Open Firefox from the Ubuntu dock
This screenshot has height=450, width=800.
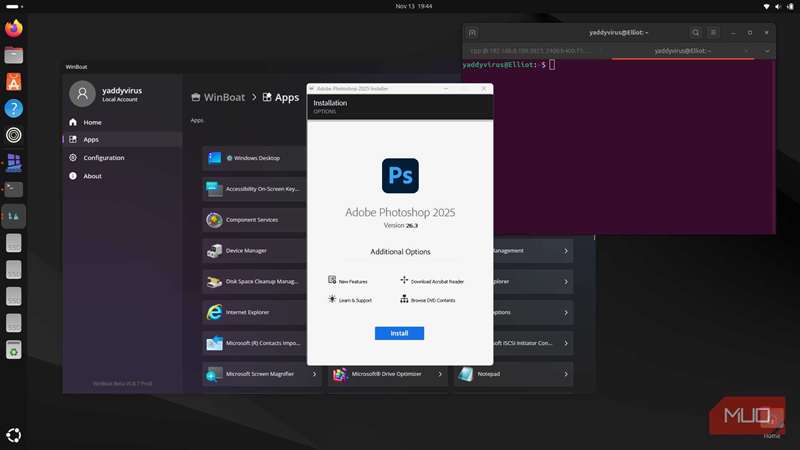(14, 29)
